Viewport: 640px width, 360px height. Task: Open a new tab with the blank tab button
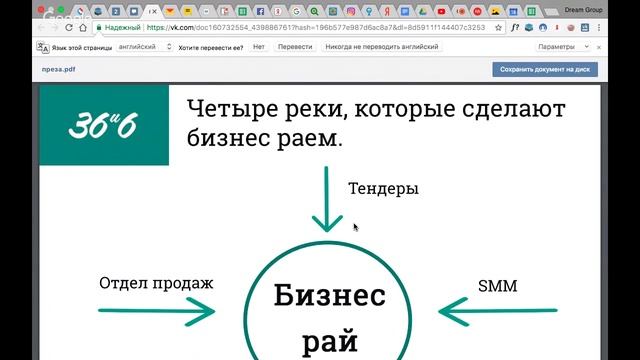[x=551, y=12]
